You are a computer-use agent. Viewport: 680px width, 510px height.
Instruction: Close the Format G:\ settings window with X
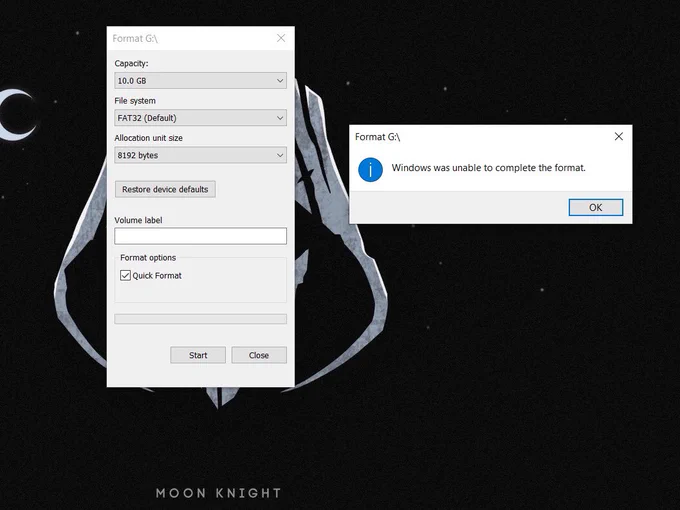(x=281, y=38)
